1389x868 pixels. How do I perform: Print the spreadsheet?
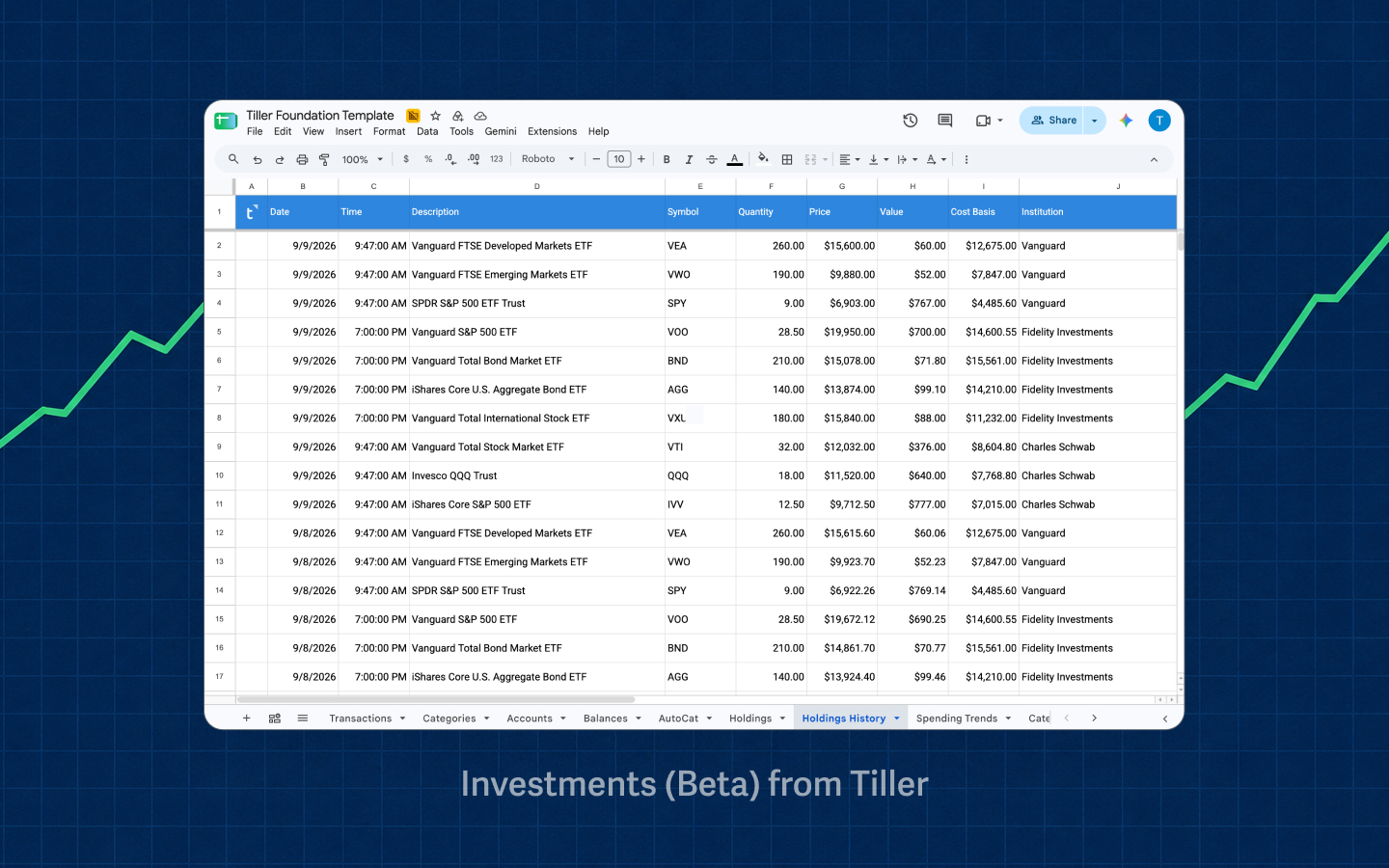coord(302,159)
